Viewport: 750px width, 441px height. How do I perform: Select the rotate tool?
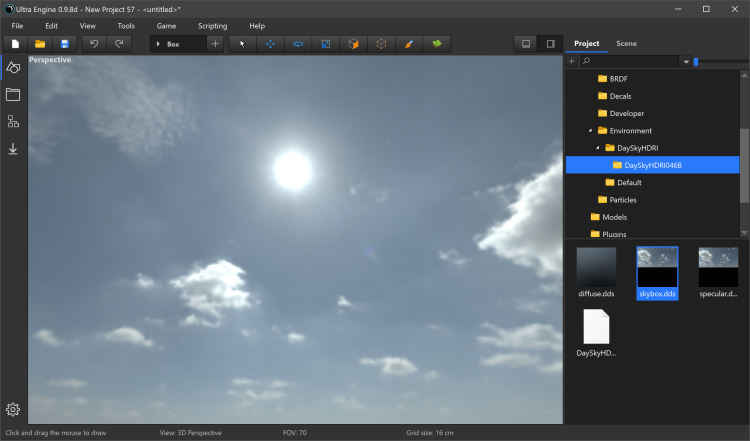[x=298, y=44]
